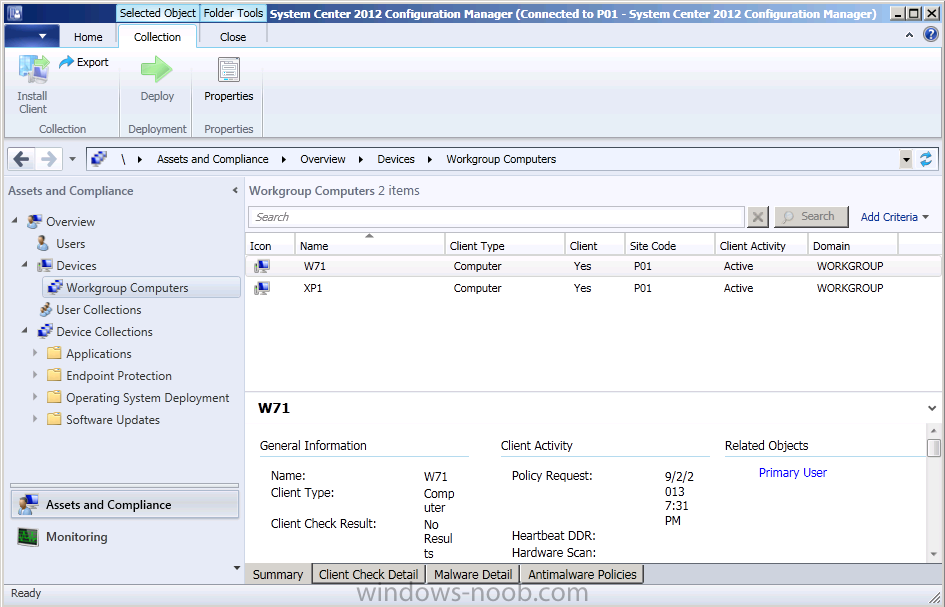Image resolution: width=945 pixels, height=607 pixels.
Task: Clear the search with the X button
Action: click(x=758, y=217)
